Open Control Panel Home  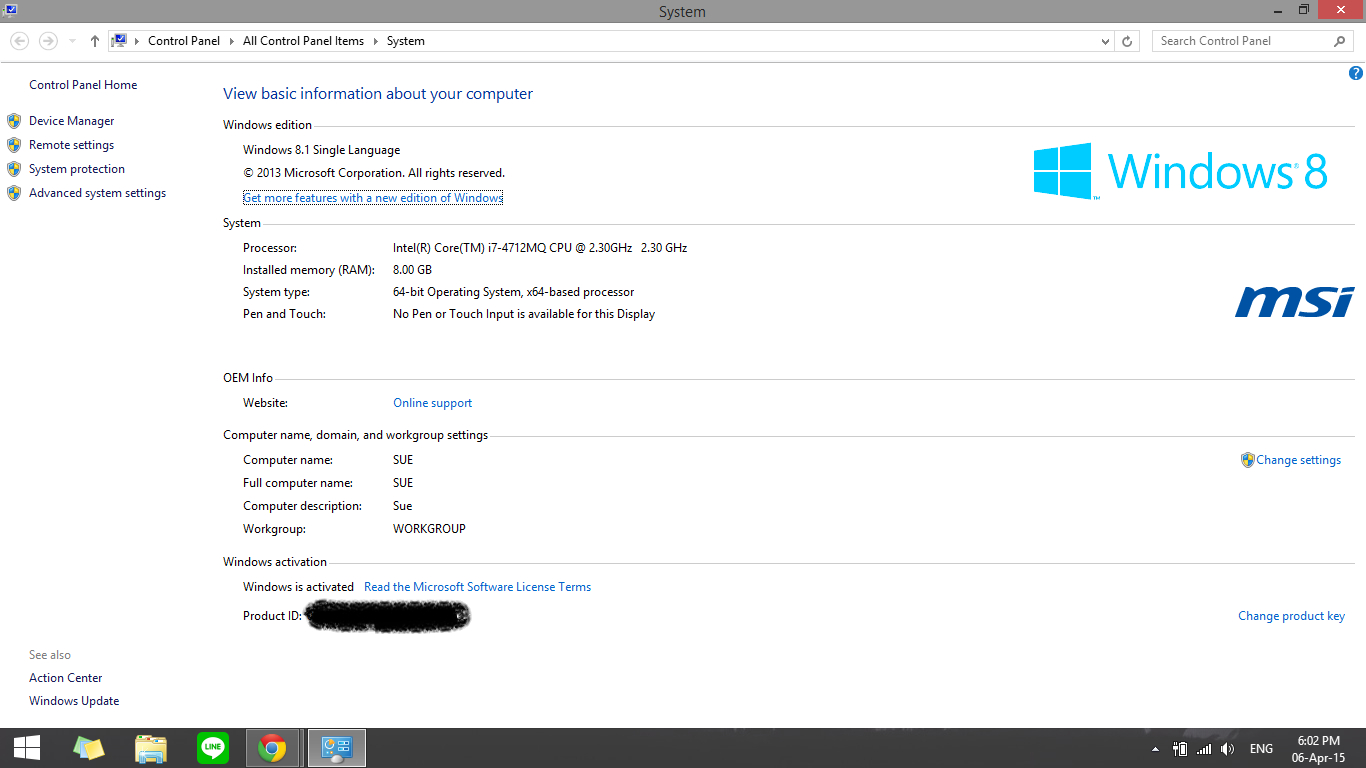click(x=83, y=85)
